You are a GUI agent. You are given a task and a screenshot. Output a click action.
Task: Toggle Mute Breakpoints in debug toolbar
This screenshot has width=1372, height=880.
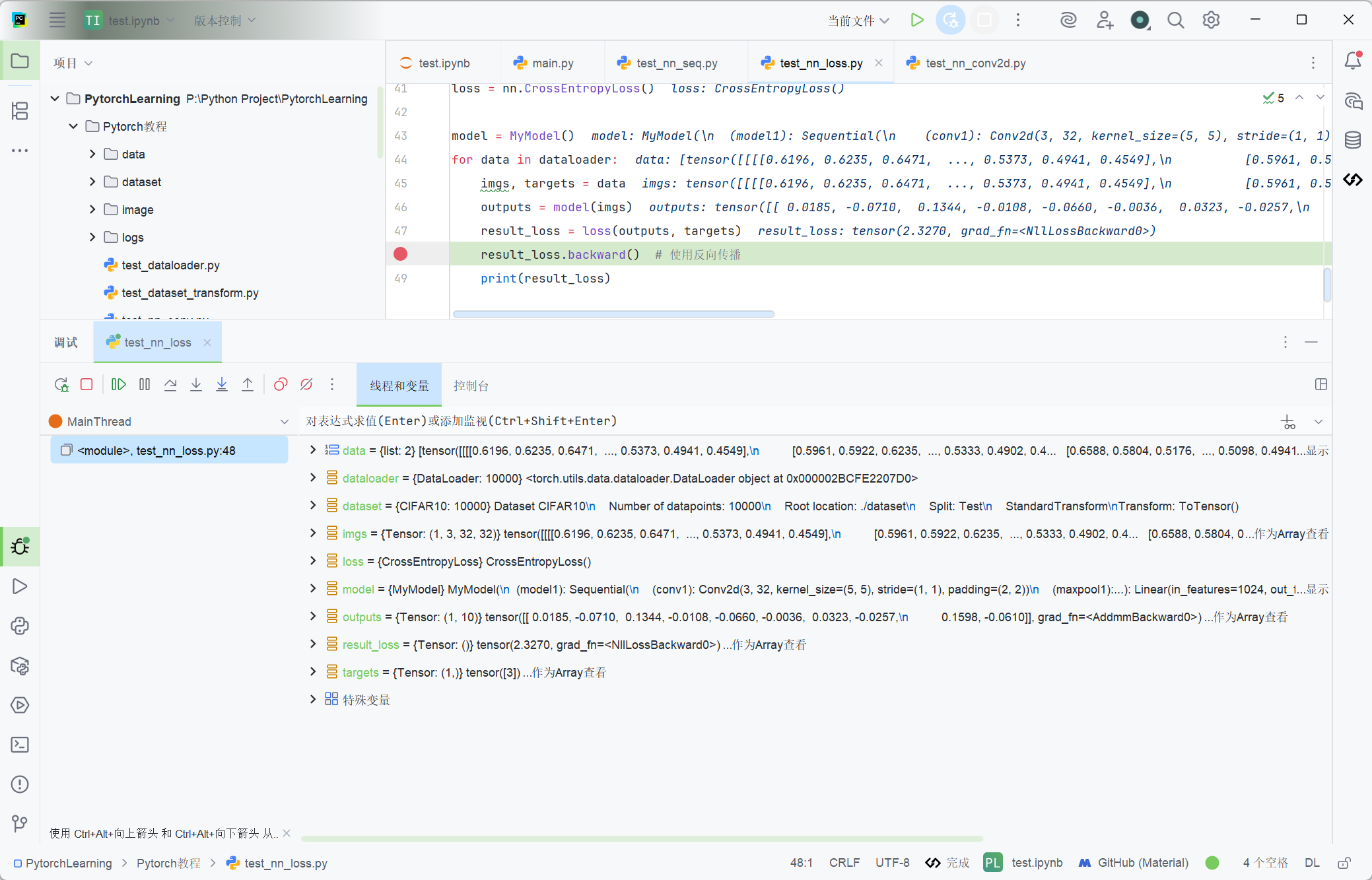[x=306, y=385]
